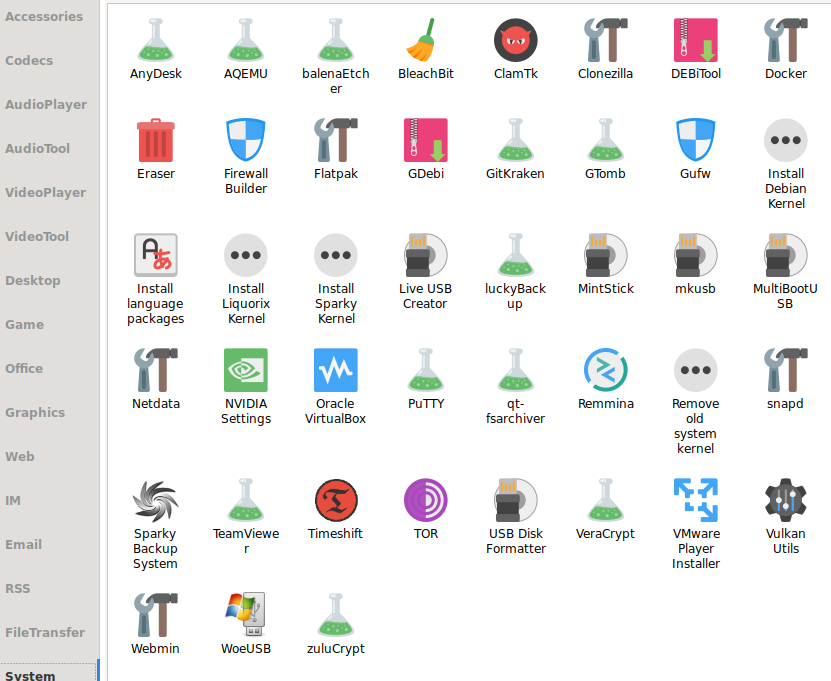Image resolution: width=831 pixels, height=681 pixels.
Task: Select the Webmin icon
Action: click(156, 615)
